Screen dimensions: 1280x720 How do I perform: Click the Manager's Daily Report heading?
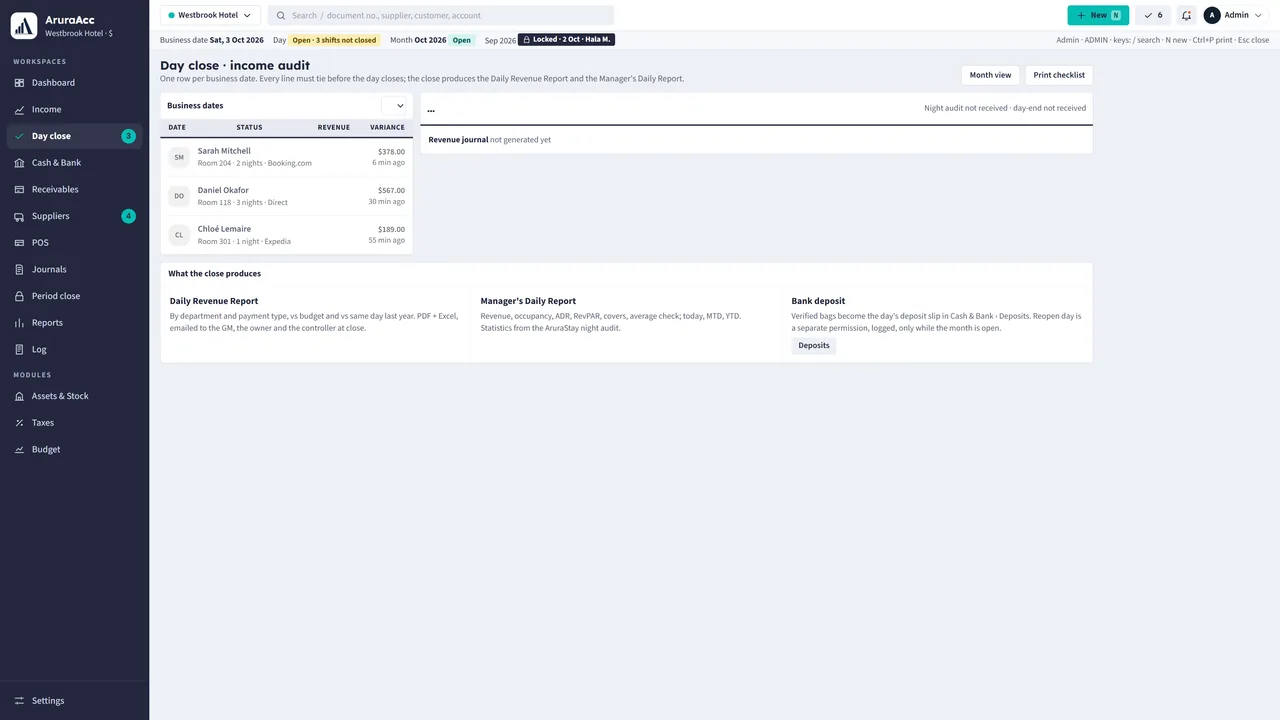click(528, 301)
